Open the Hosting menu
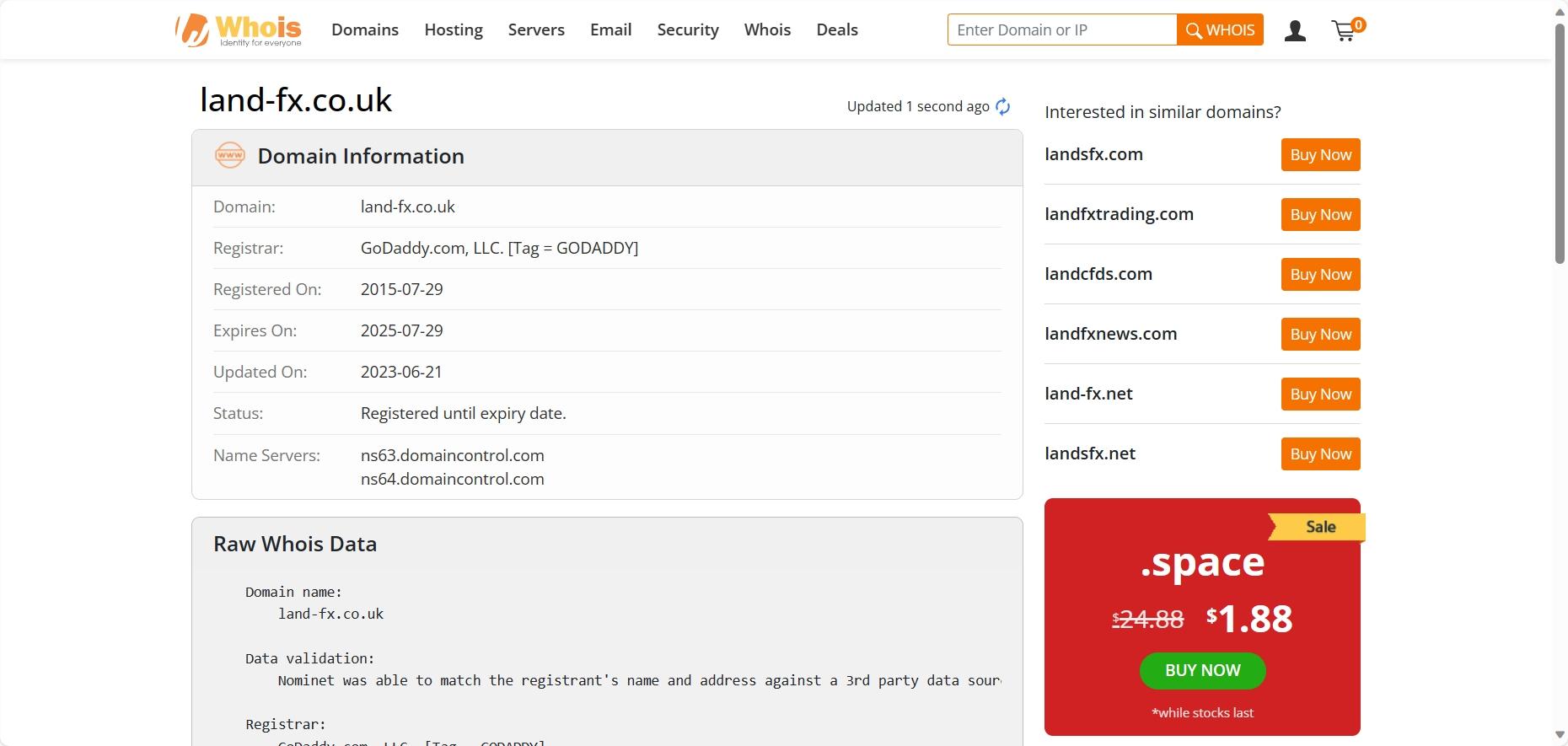Viewport: 1568px width, 746px height. [x=454, y=30]
